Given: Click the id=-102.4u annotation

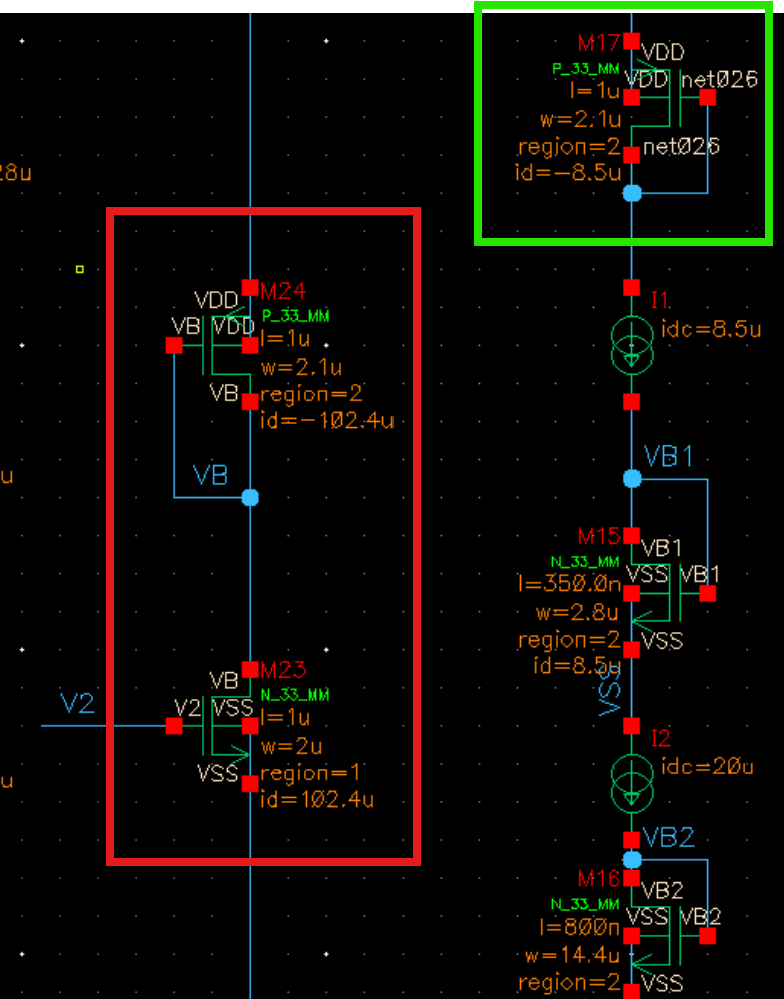Looking at the screenshot, I should point(327,421).
